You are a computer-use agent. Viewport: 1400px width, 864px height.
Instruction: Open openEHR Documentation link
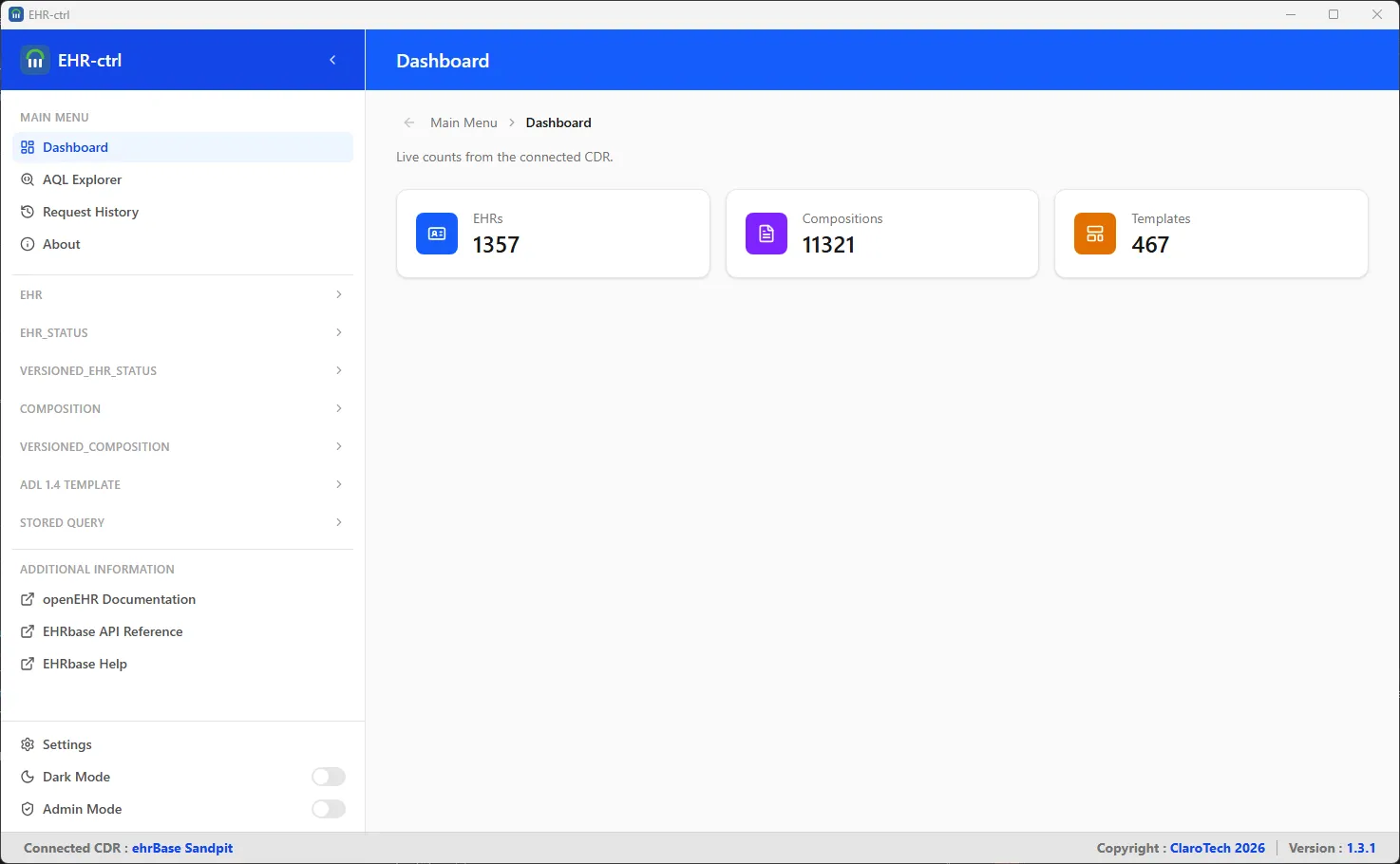182,599
